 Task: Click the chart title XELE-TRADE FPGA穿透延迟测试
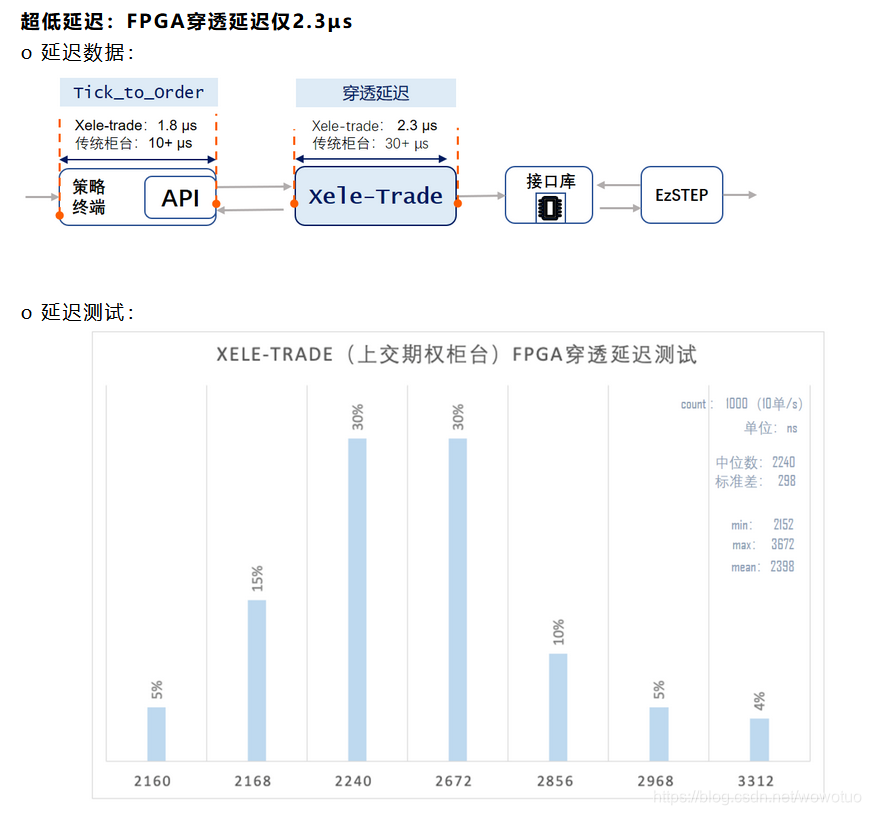click(x=456, y=354)
